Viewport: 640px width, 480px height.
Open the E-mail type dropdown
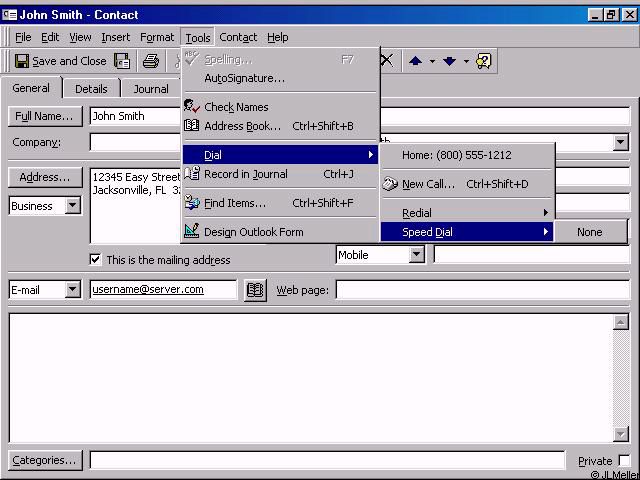(72, 290)
